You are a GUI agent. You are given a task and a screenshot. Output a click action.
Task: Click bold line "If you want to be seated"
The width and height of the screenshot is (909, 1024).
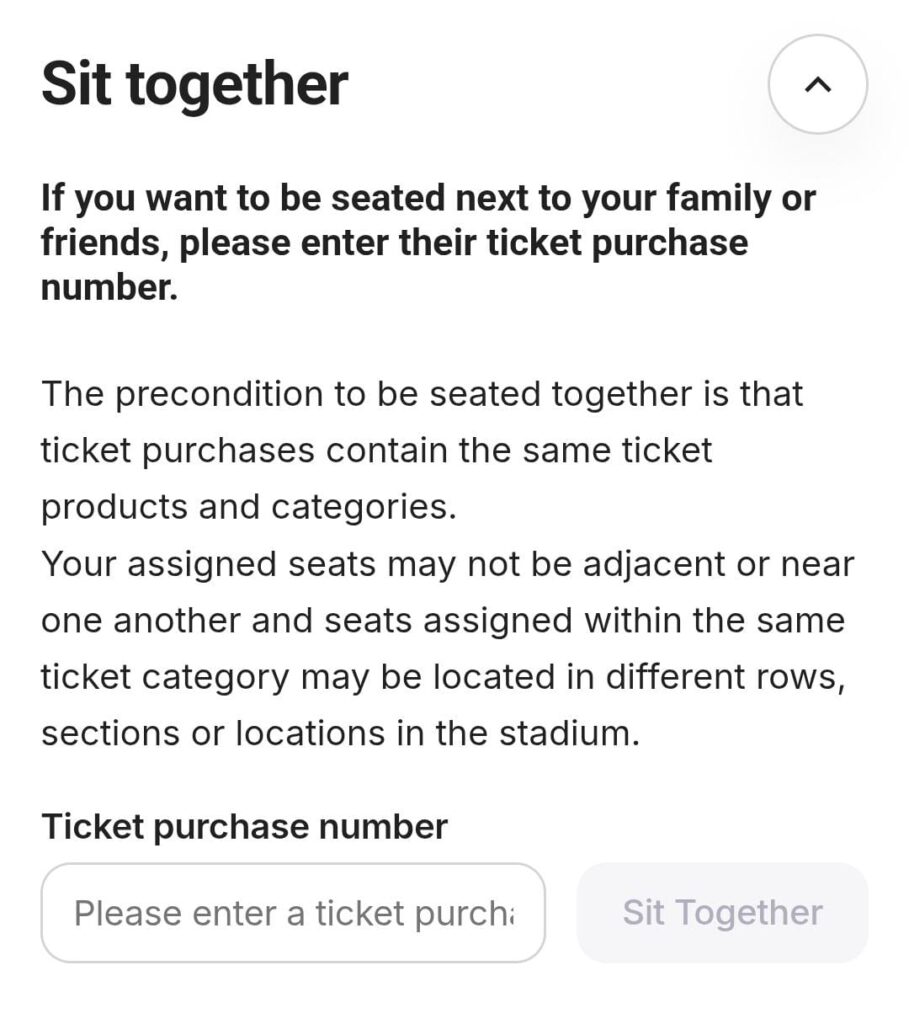428,198
